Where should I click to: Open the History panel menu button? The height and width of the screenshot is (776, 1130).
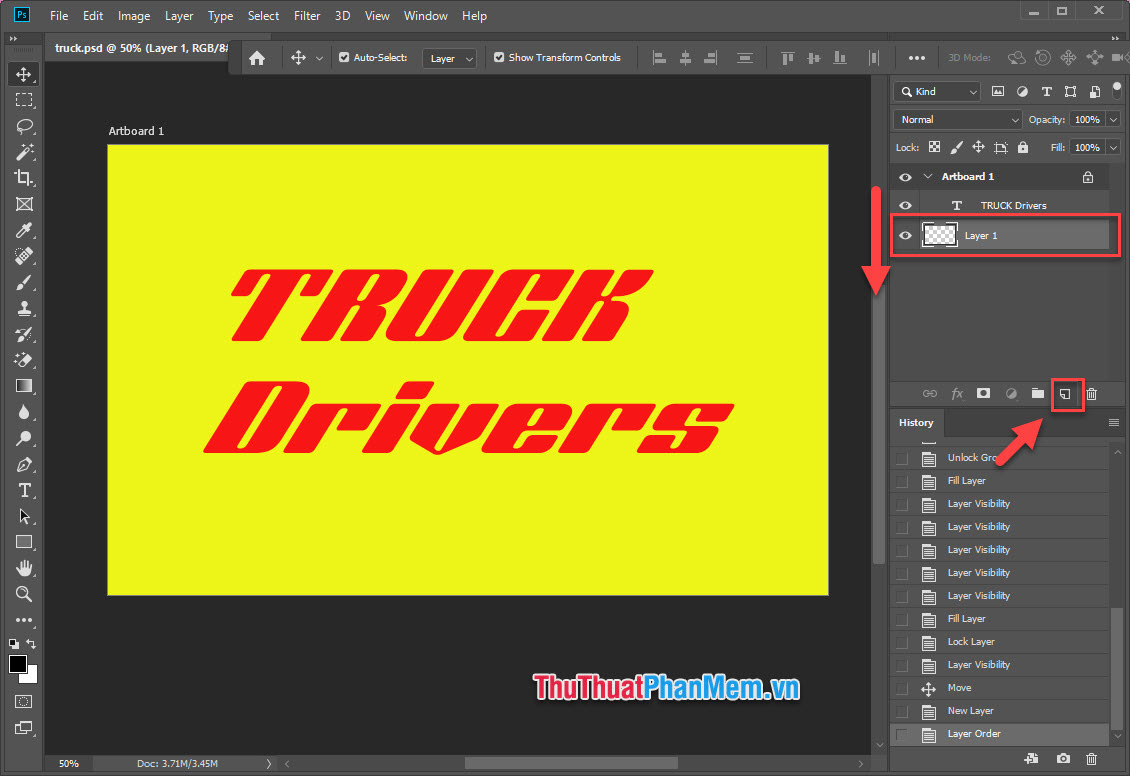(1113, 422)
